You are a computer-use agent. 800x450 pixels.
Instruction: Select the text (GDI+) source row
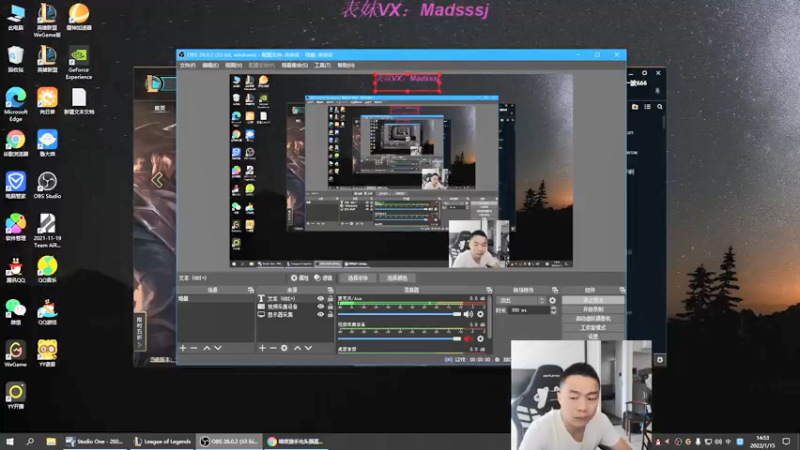295,298
